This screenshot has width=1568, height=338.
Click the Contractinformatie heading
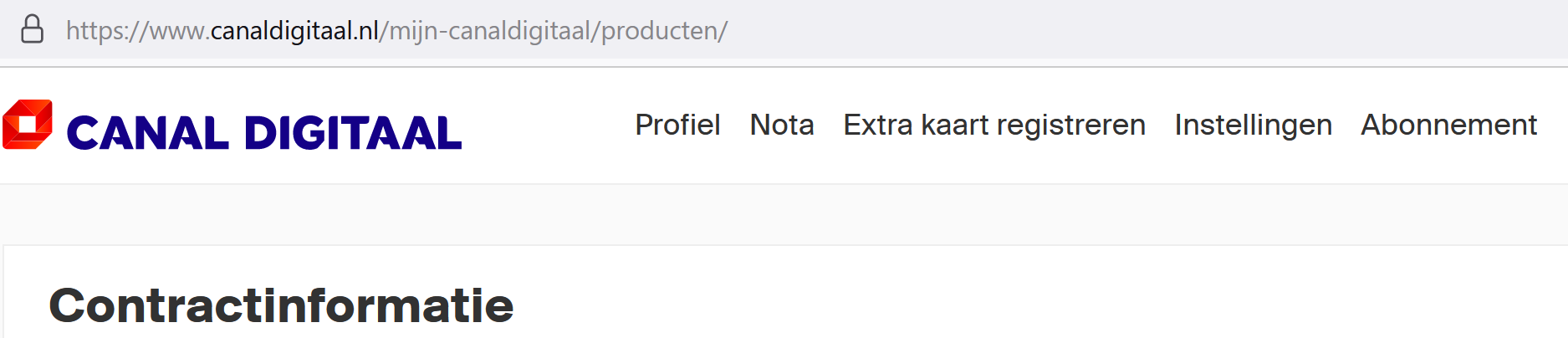281,305
